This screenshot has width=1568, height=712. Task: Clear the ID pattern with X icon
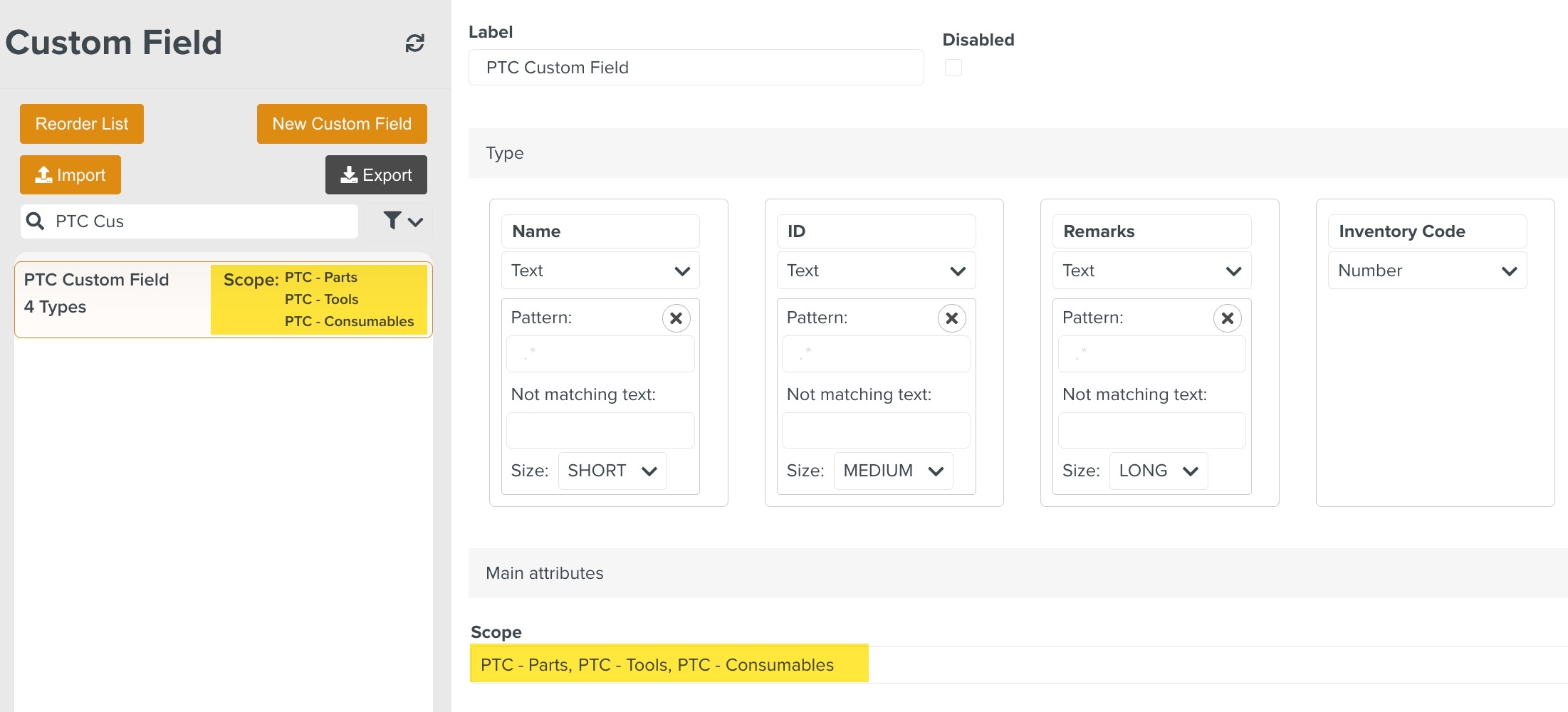point(951,318)
